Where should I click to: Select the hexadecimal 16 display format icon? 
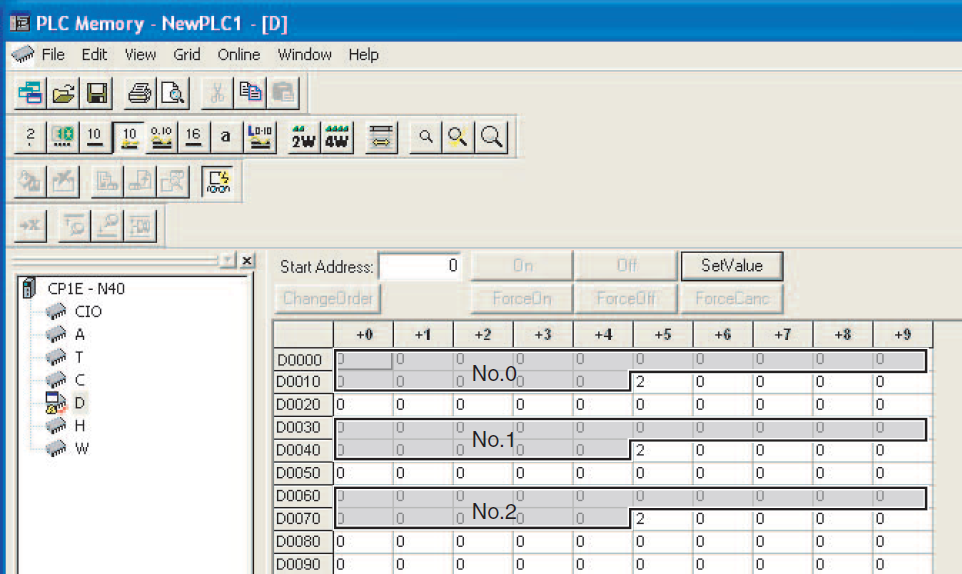(x=193, y=136)
